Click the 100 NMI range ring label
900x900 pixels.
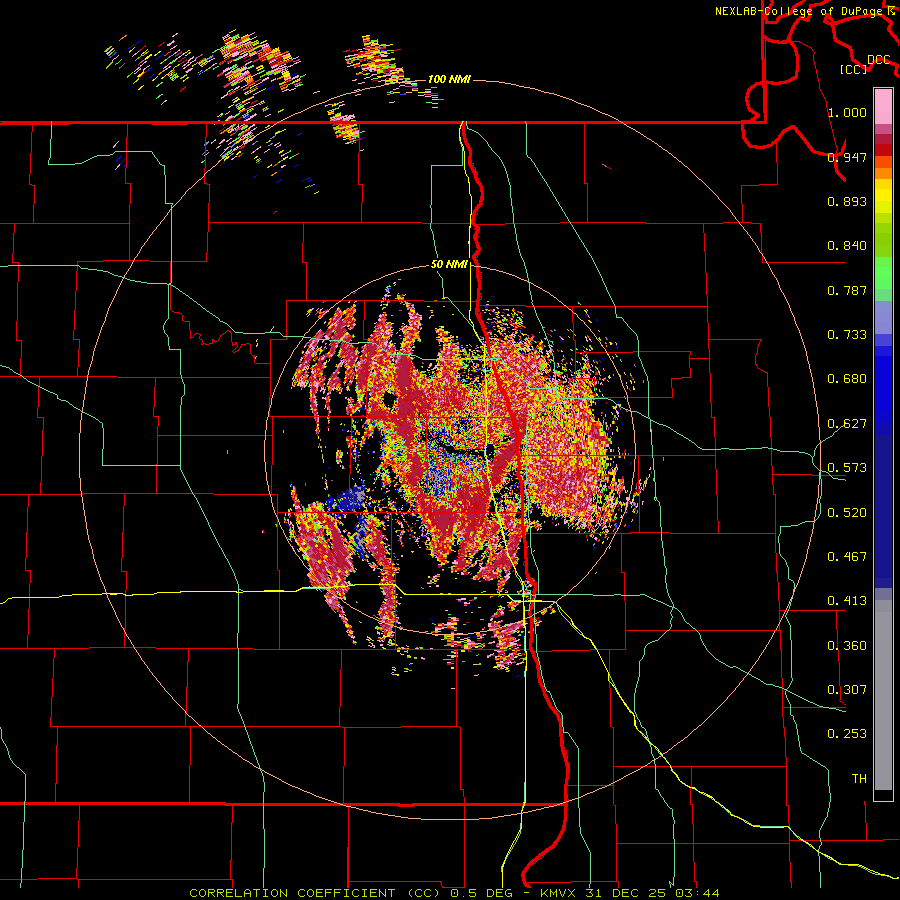(x=449, y=79)
